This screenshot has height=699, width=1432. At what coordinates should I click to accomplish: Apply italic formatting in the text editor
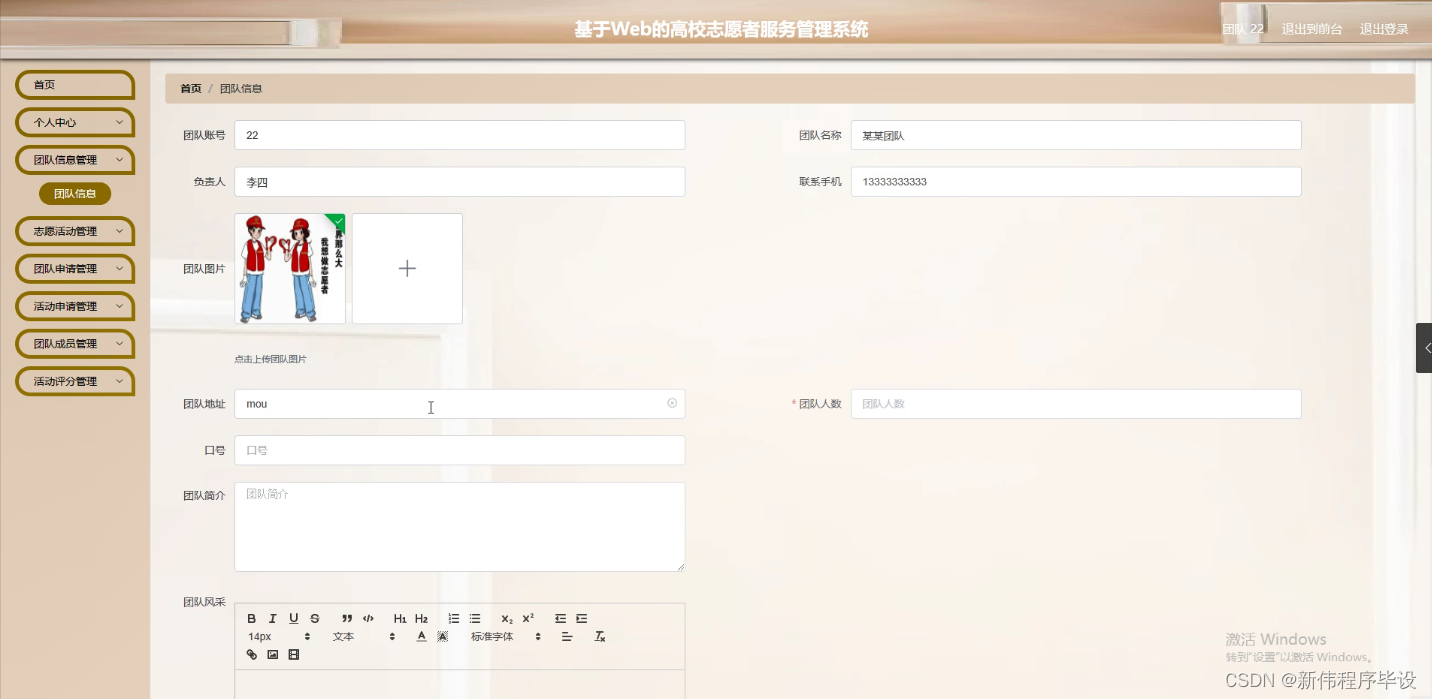tap(272, 618)
